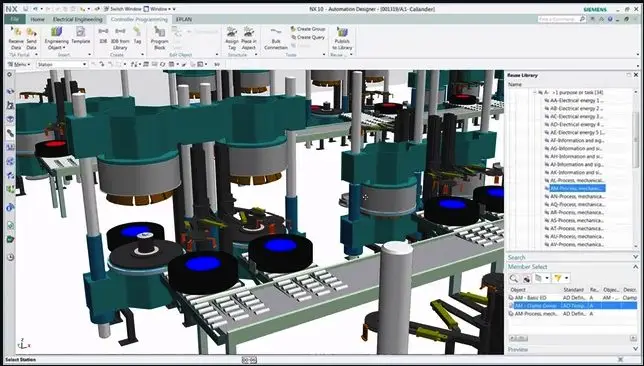This screenshot has width=644, height=366.
Task: Click the Tag icon in Create group
Action: [x=137, y=35]
